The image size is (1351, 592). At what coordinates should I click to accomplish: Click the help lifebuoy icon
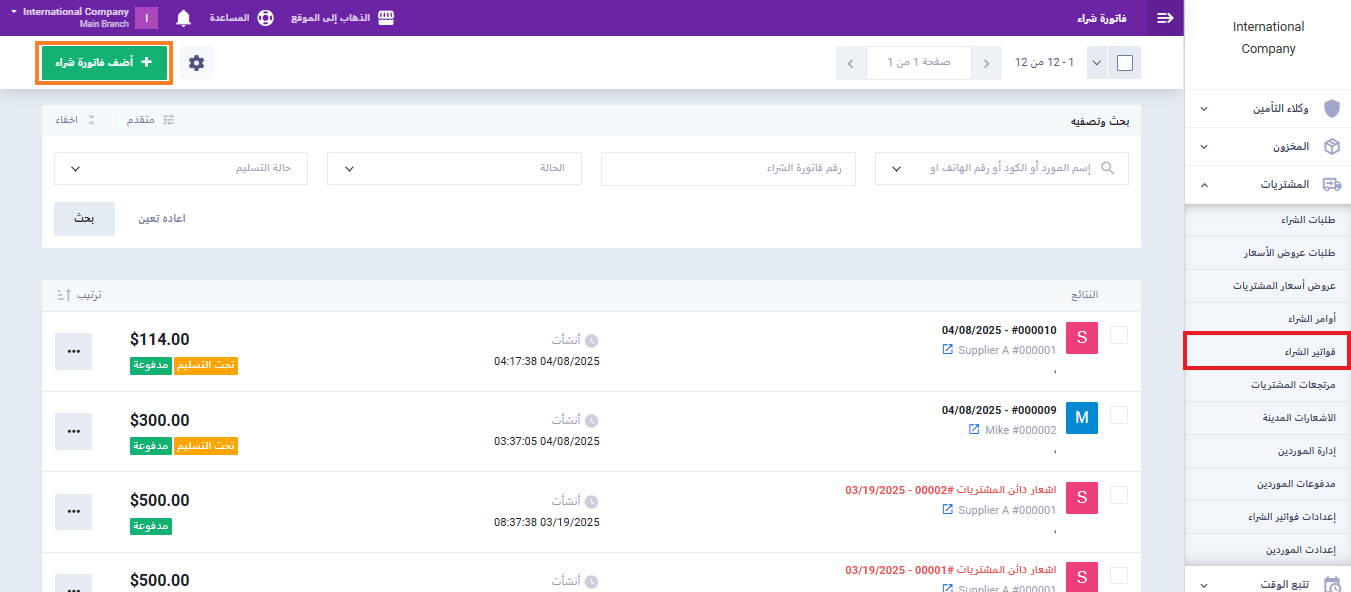point(265,18)
